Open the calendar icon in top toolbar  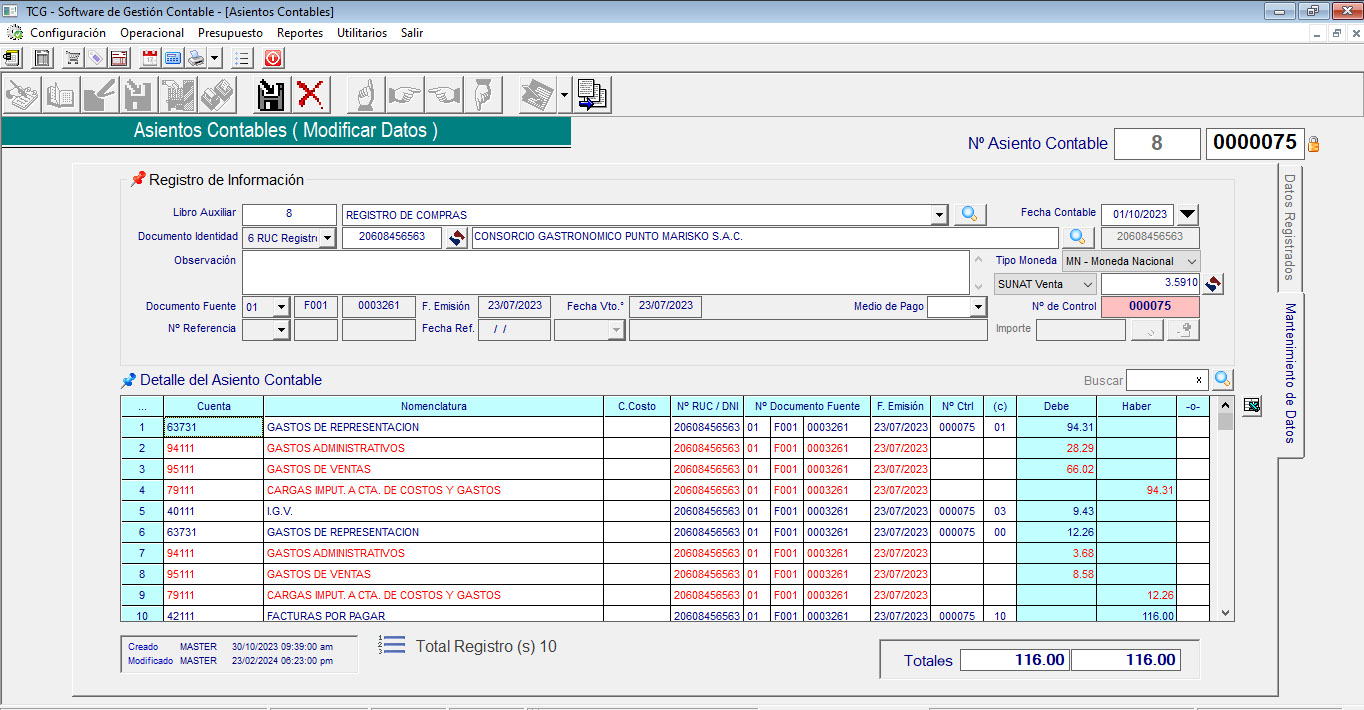(150, 58)
